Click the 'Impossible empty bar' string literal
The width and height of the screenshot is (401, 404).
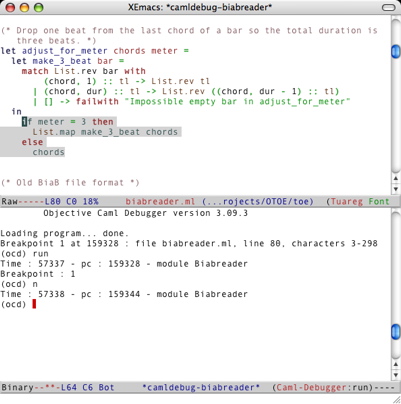coord(237,101)
